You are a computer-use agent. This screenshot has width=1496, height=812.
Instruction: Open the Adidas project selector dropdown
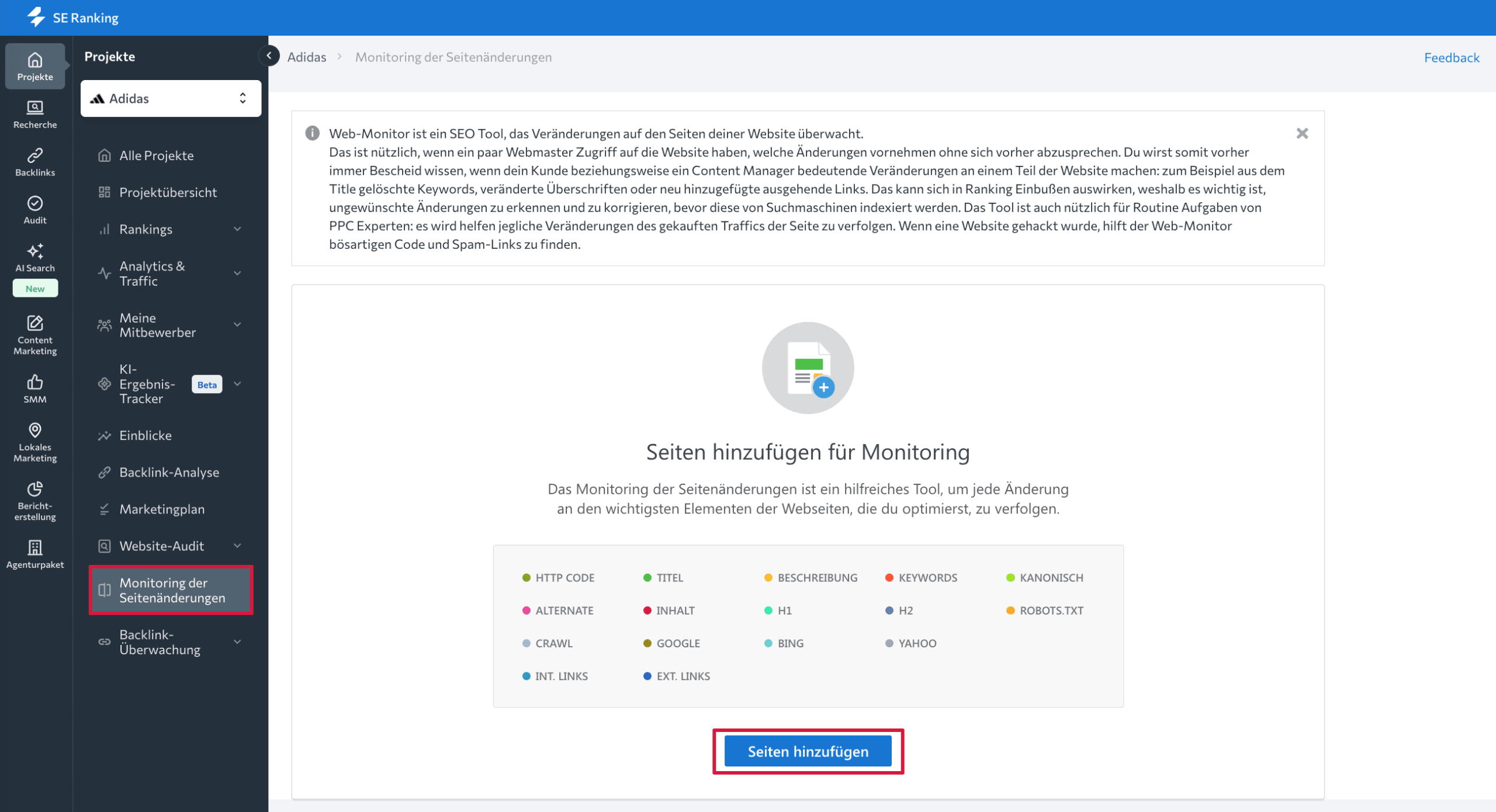pos(171,98)
